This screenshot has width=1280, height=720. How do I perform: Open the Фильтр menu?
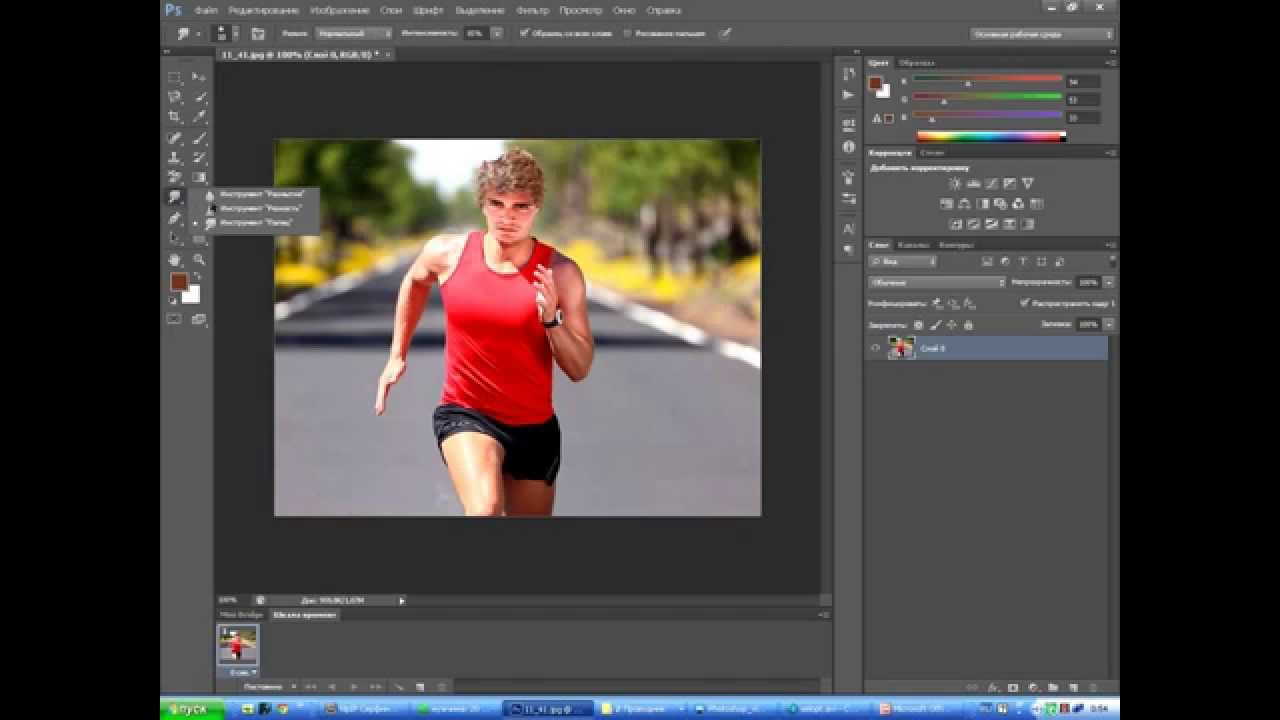pos(532,10)
